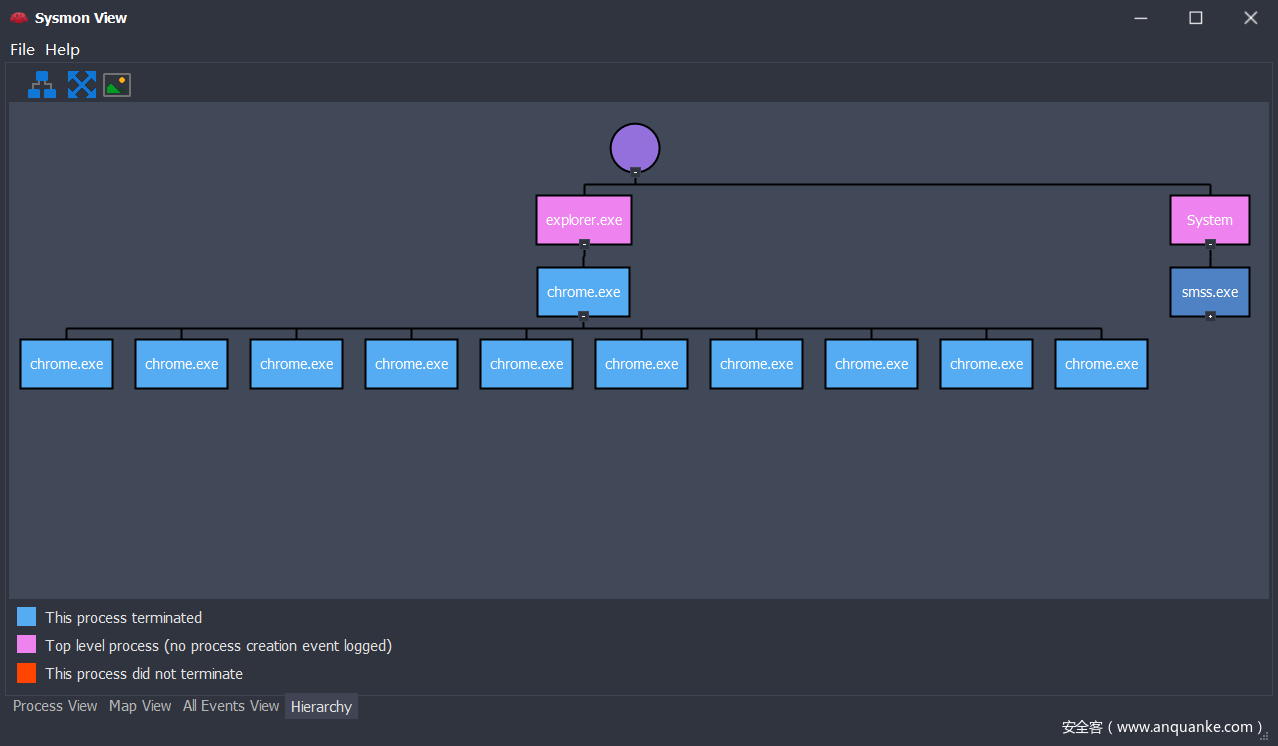
Task: Select the smss.exe process node
Action: click(1210, 291)
